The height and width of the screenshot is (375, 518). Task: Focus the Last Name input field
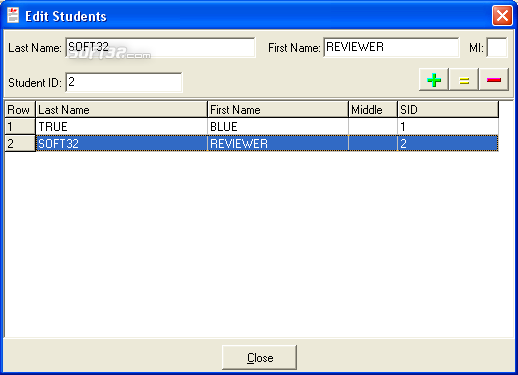[160, 47]
